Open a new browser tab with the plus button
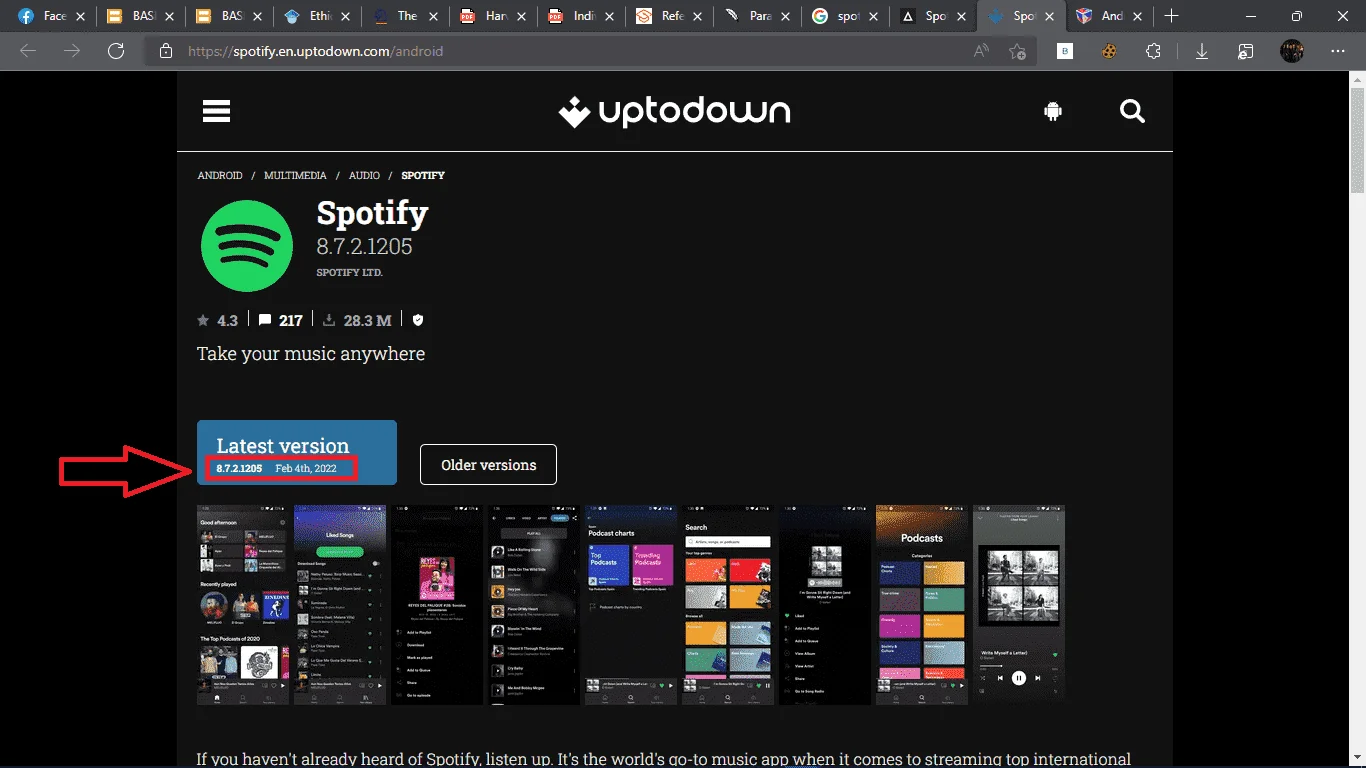This screenshot has width=1366, height=768. [1171, 16]
